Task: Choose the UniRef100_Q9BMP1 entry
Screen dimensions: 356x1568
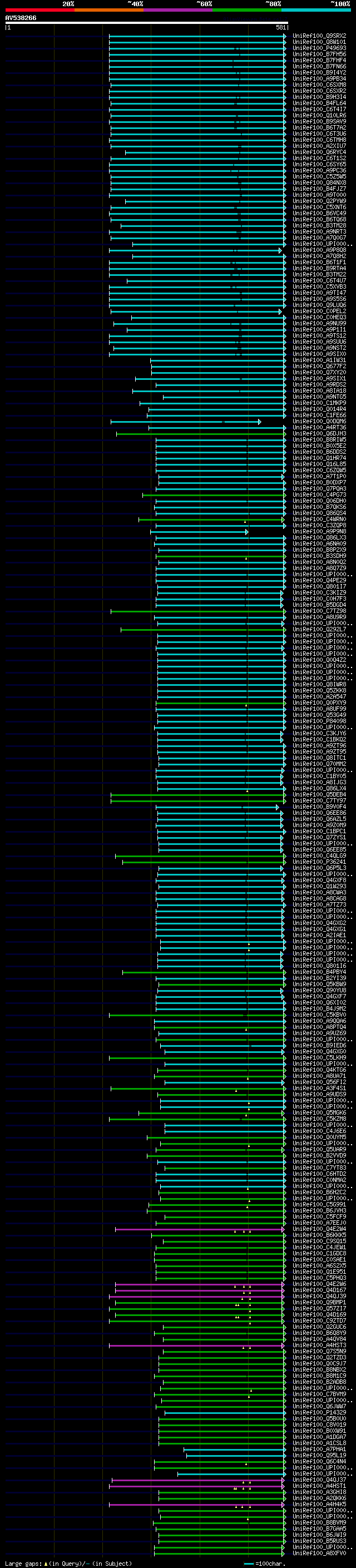Action: coord(319,1303)
